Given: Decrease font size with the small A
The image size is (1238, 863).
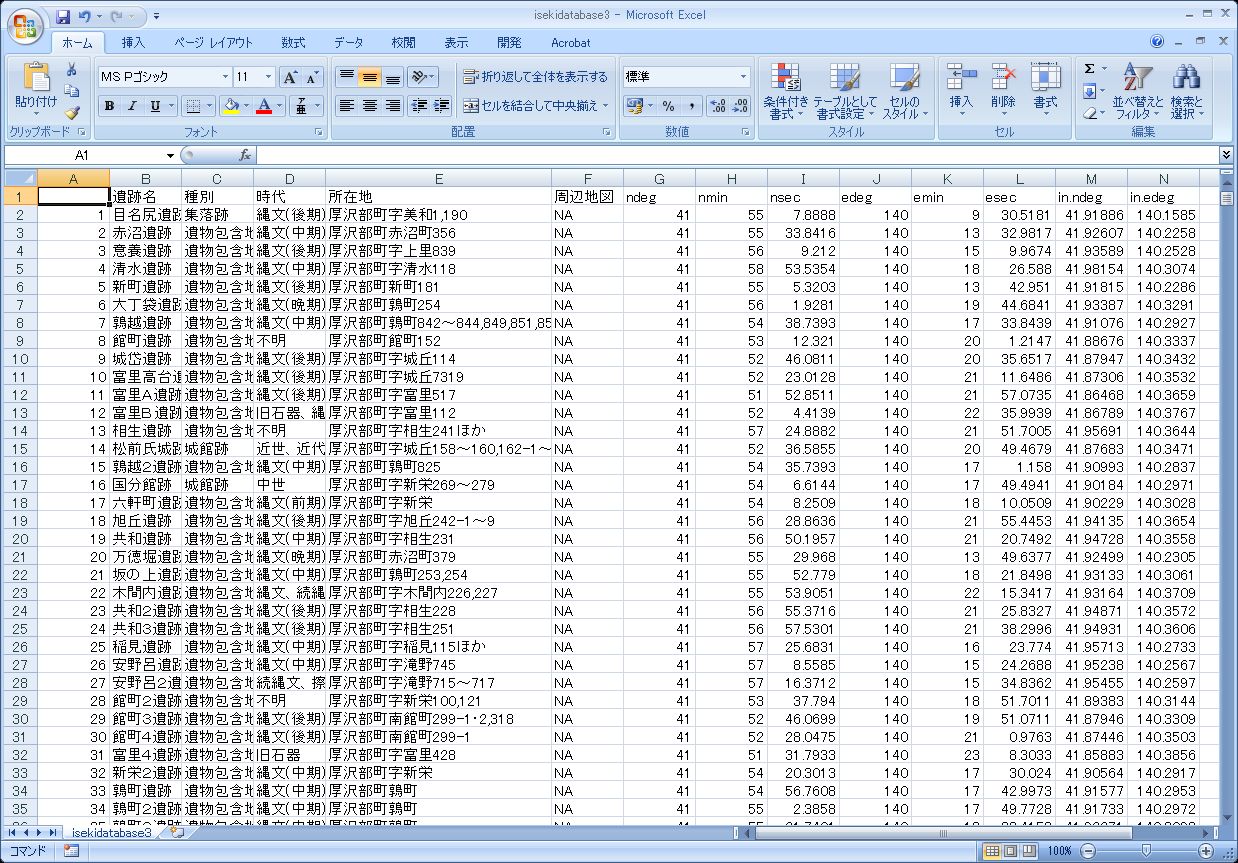Looking at the screenshot, I should pos(312,77).
